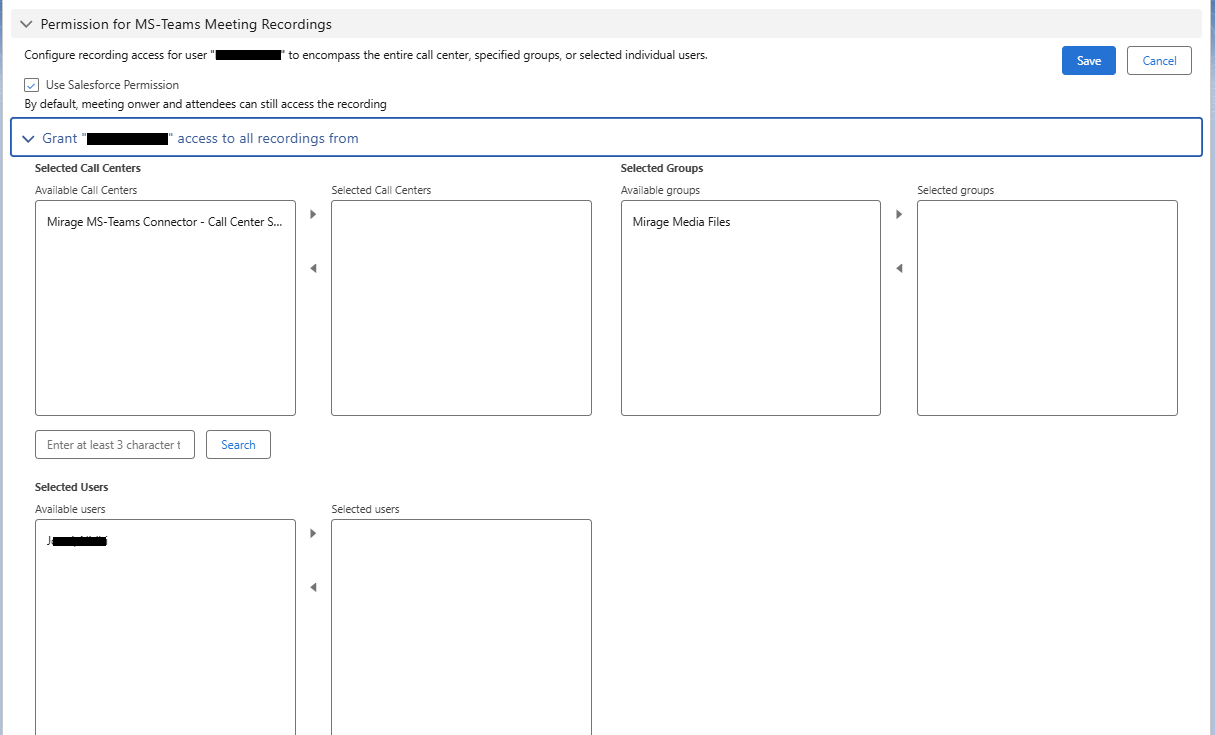
Task: Collapse Permission for MS-Teams Meeting Recordings section
Action: [x=27, y=24]
